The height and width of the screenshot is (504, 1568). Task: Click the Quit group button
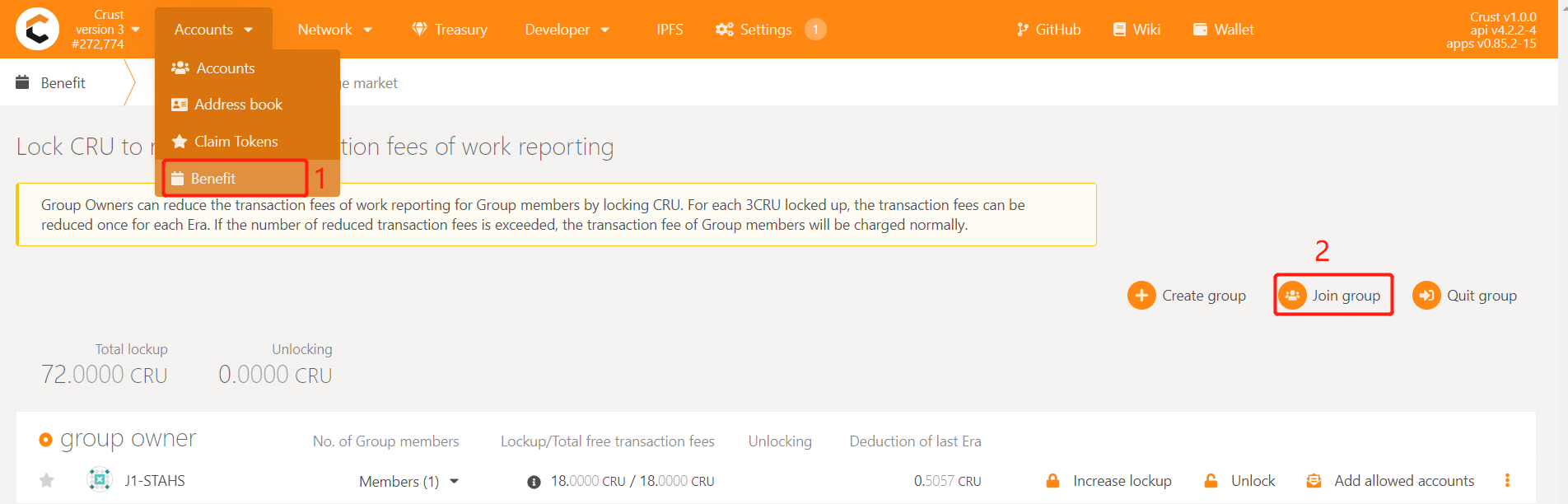coord(1465,296)
